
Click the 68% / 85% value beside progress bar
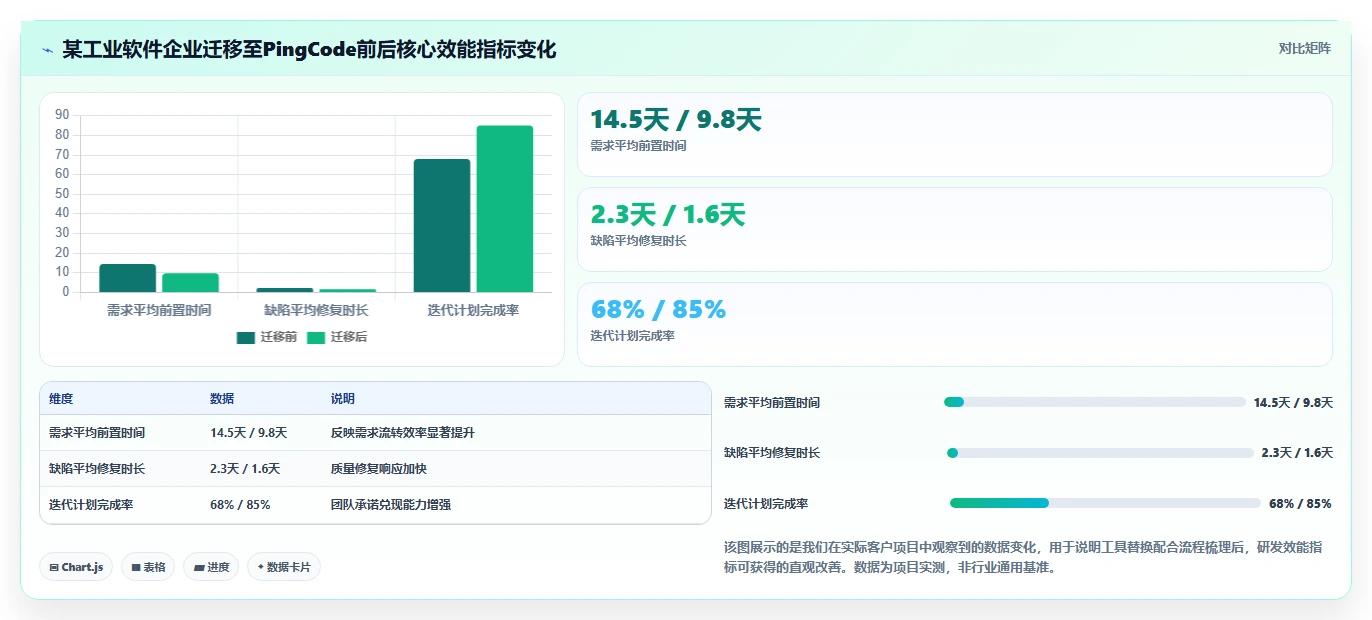tap(1300, 504)
